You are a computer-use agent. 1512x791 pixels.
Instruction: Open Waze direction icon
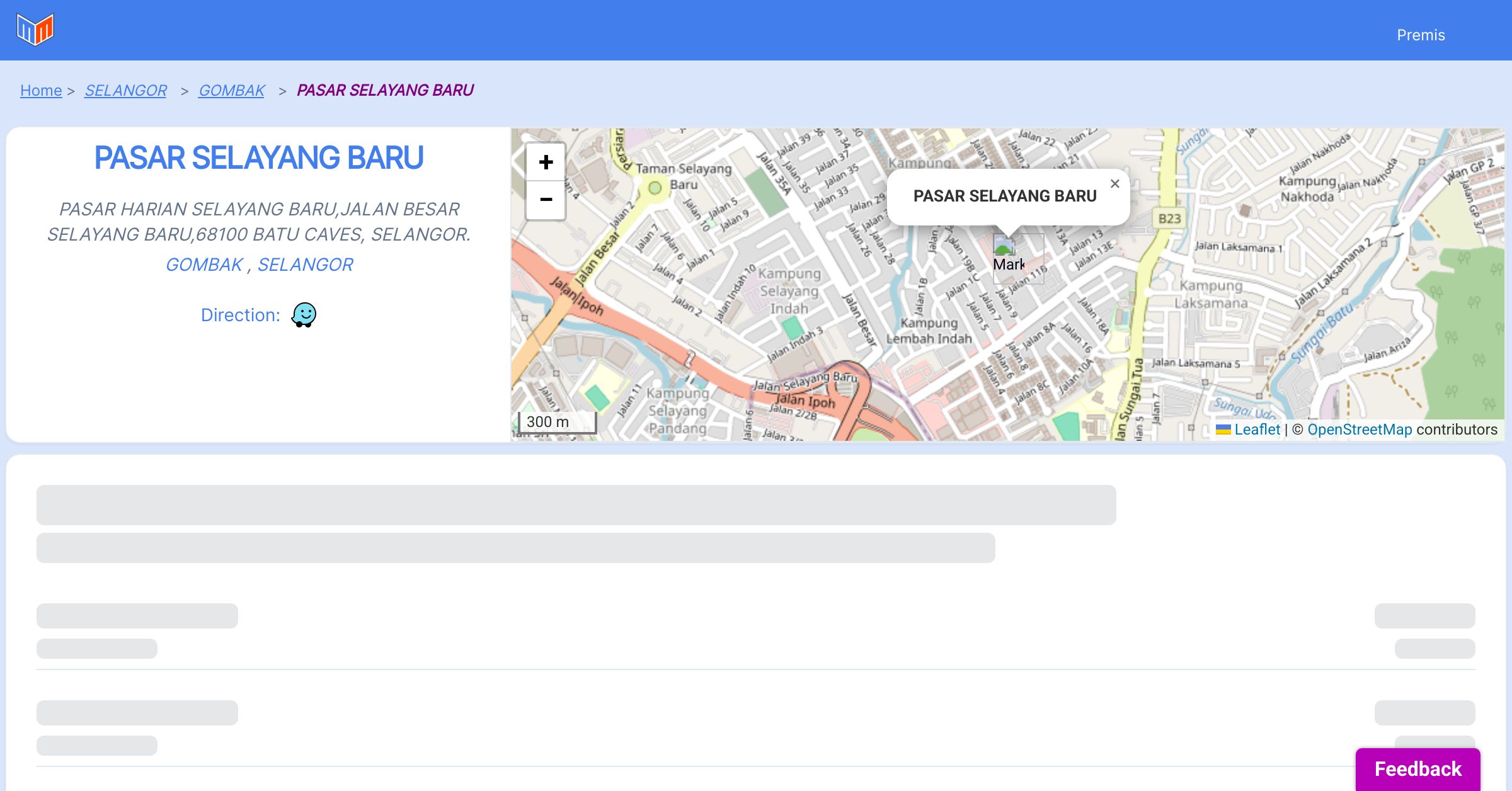(x=304, y=314)
